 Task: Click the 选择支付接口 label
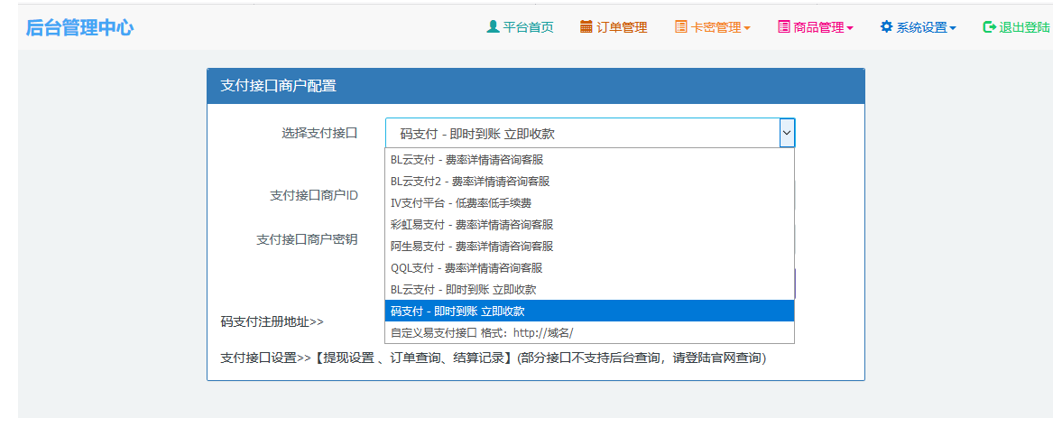(319, 133)
